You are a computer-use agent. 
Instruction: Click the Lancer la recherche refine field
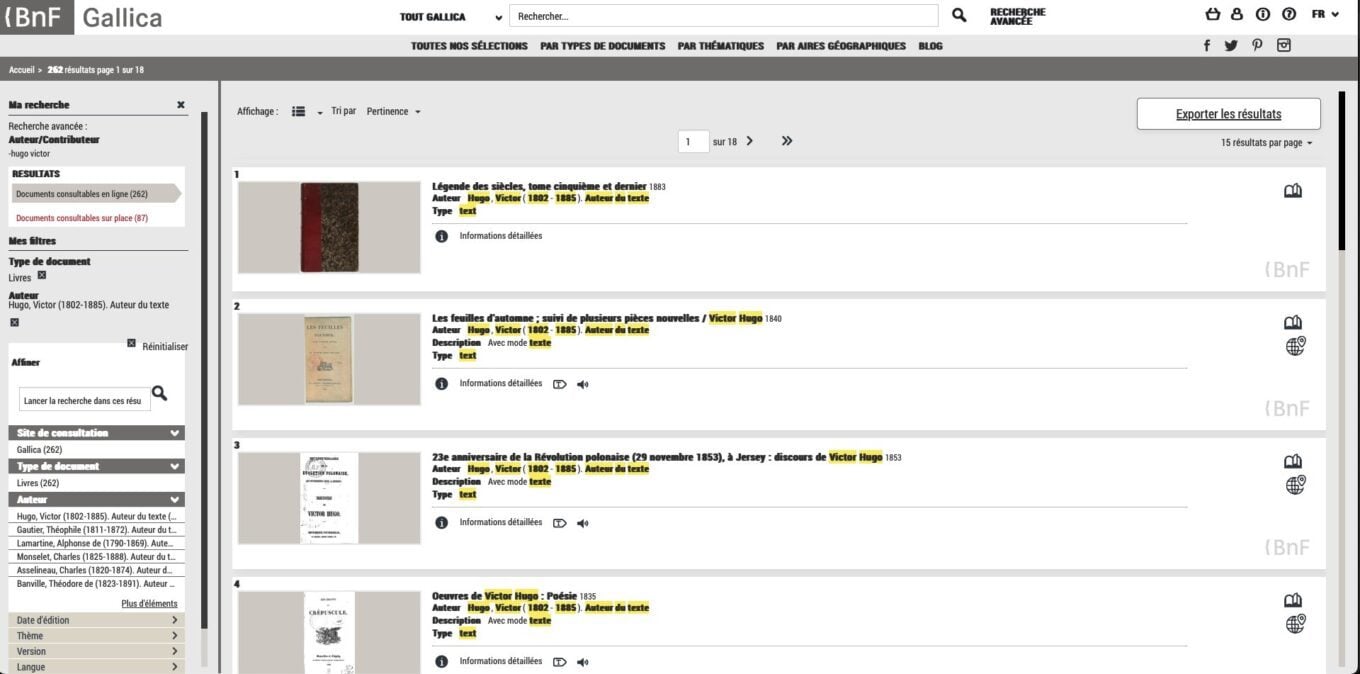pos(85,400)
